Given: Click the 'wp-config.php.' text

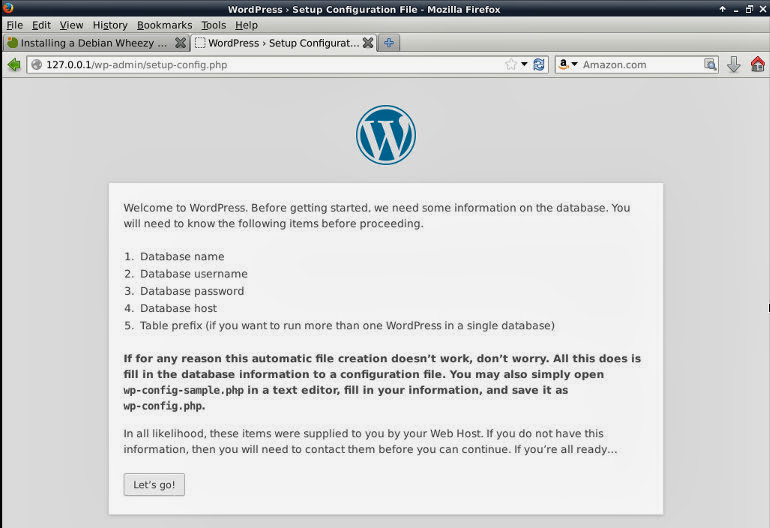Looking at the screenshot, I should pos(165,406).
